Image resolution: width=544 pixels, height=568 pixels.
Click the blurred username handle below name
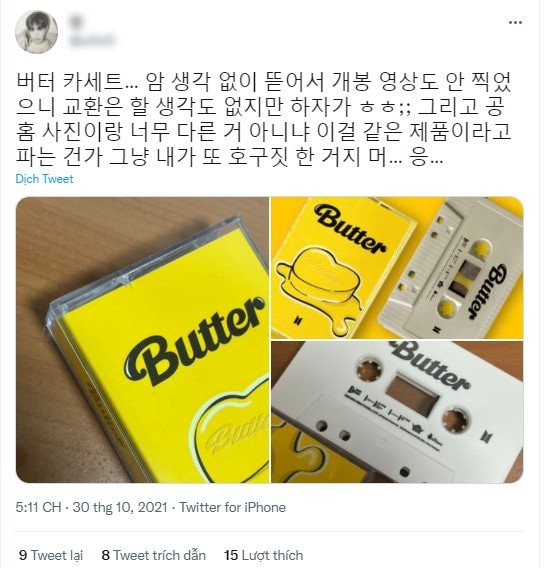pos(92,40)
